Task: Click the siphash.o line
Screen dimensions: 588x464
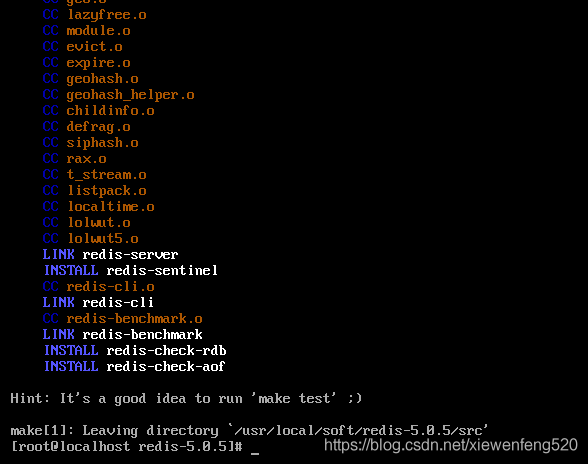Action: click(90, 143)
